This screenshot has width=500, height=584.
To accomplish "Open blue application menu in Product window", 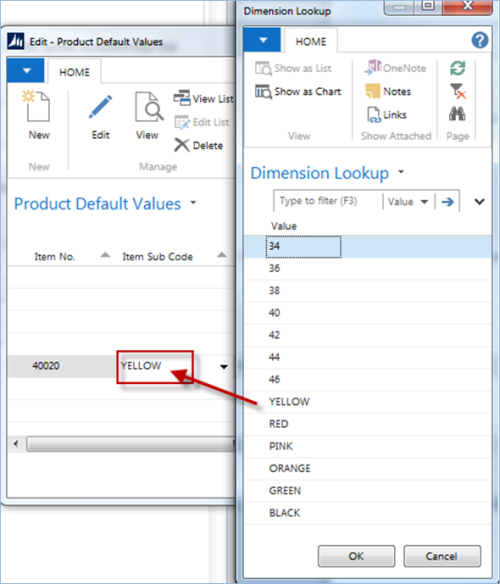I will pos(26,70).
